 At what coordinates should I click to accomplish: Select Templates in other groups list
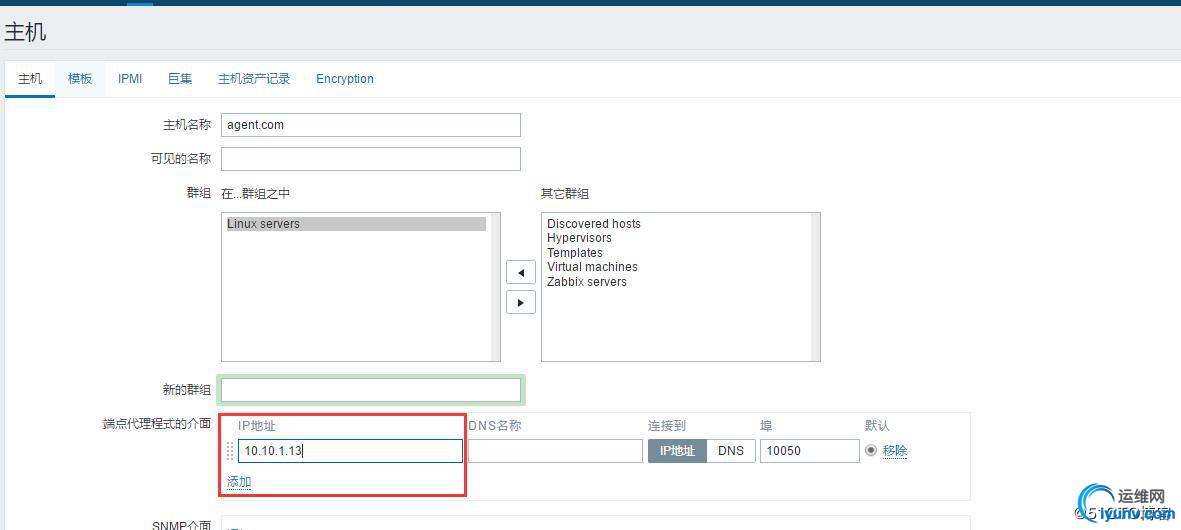coord(575,253)
